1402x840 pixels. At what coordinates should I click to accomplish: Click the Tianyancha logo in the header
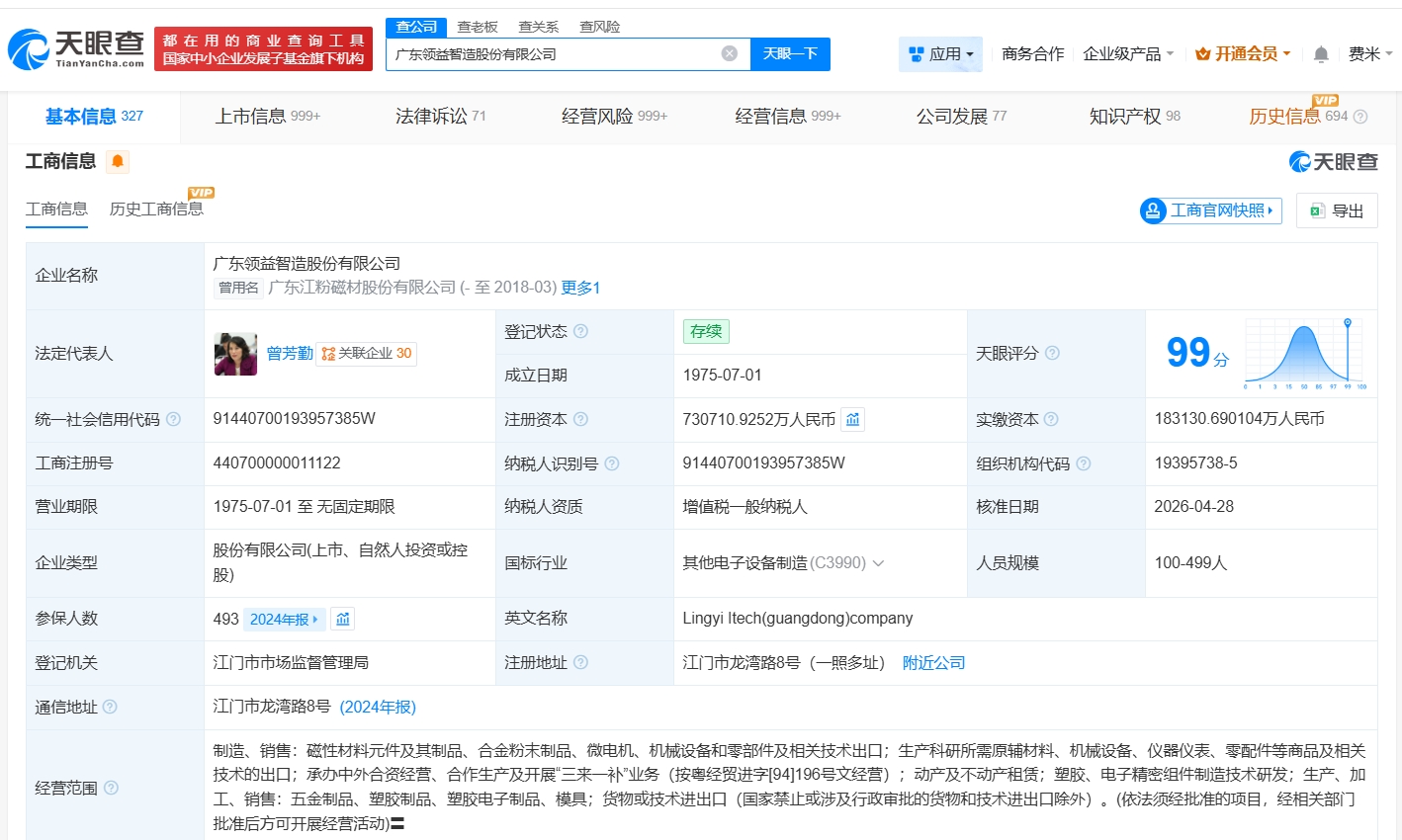[x=76, y=48]
